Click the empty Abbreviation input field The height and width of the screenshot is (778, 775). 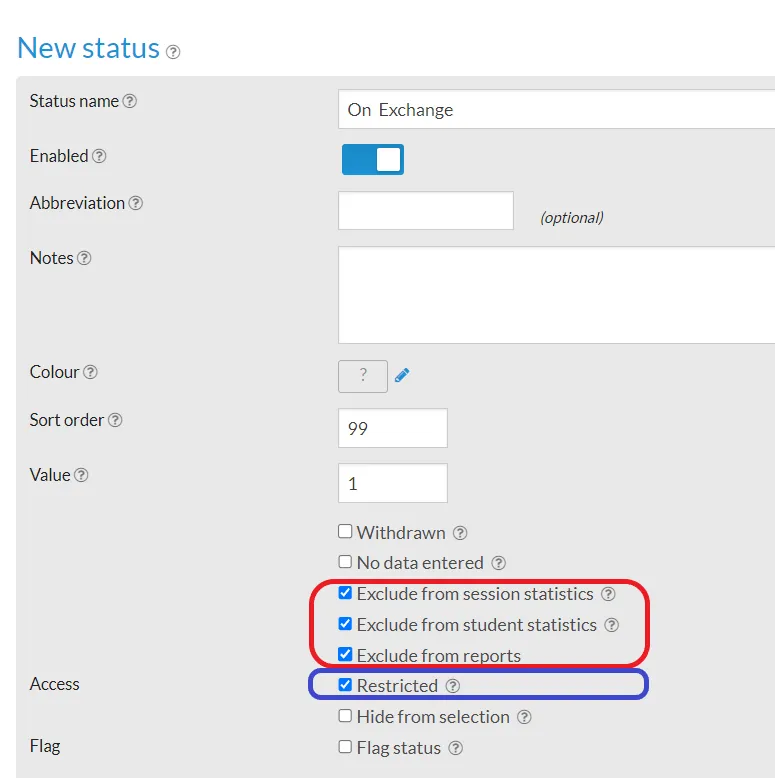click(x=426, y=210)
